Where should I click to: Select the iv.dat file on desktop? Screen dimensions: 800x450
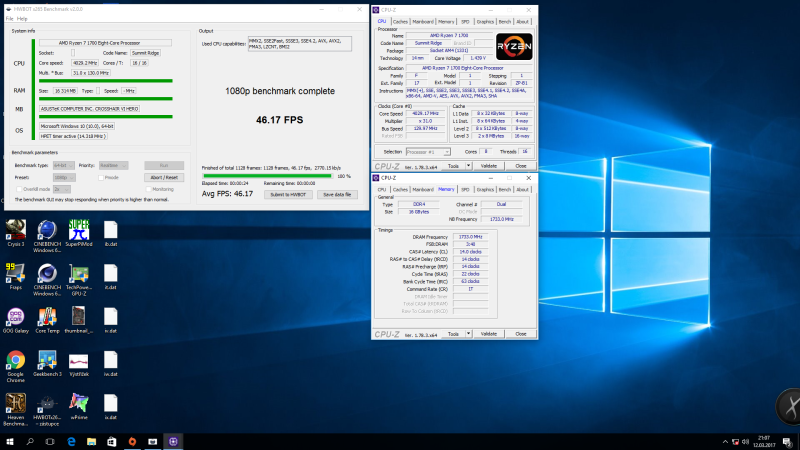(110, 320)
